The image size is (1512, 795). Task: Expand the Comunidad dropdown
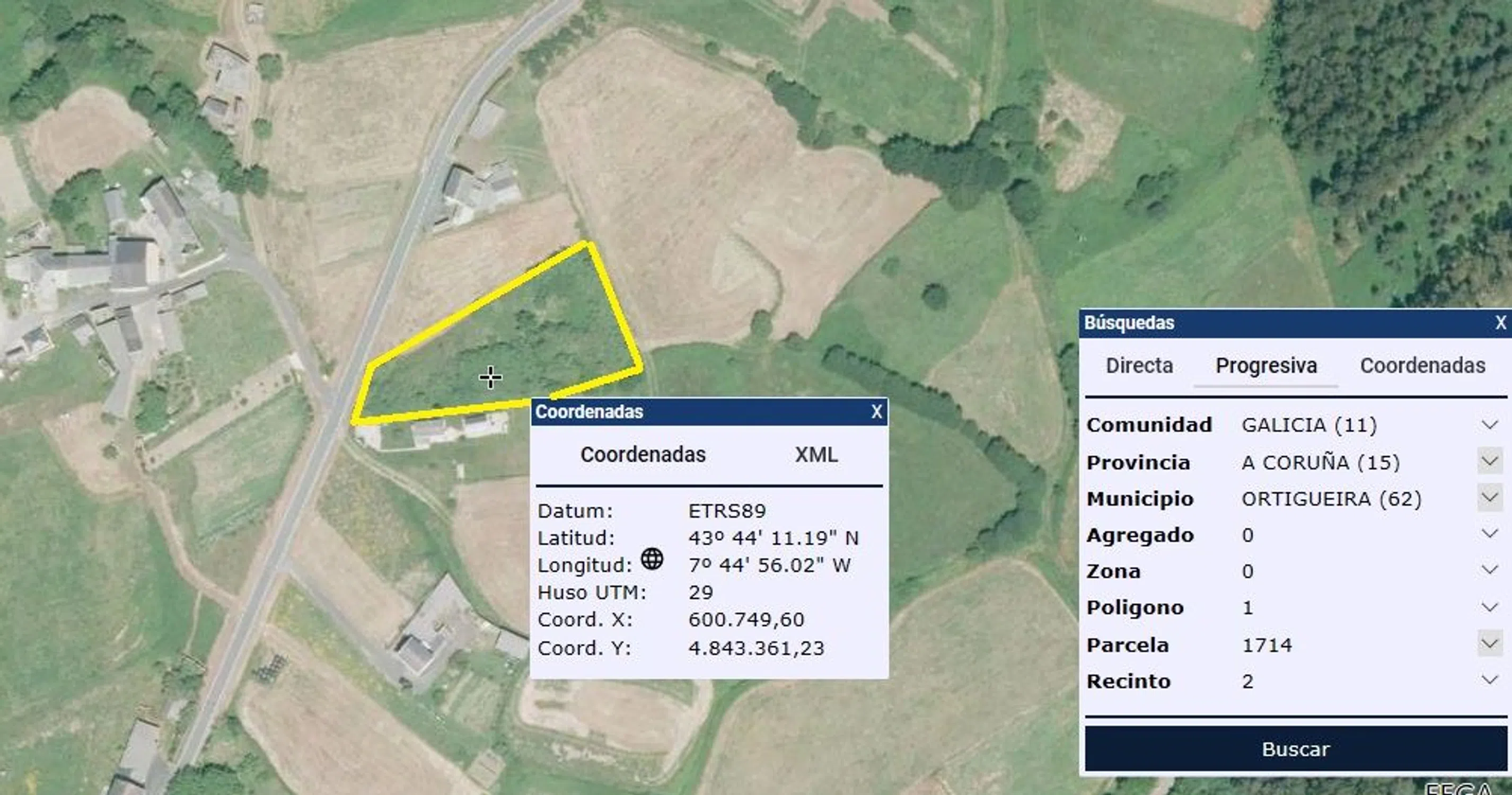pyautogui.click(x=1489, y=424)
